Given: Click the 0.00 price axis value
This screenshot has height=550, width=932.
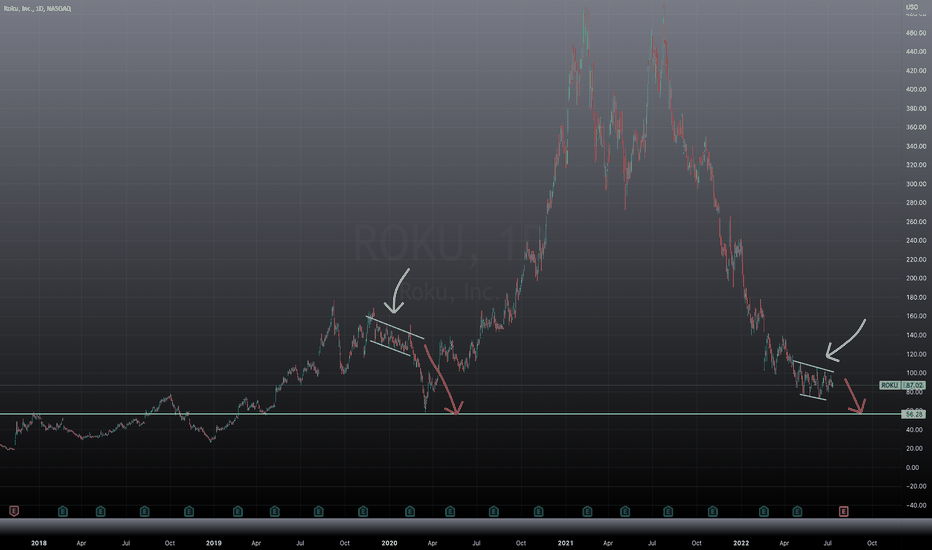Looking at the screenshot, I should pos(912,467).
